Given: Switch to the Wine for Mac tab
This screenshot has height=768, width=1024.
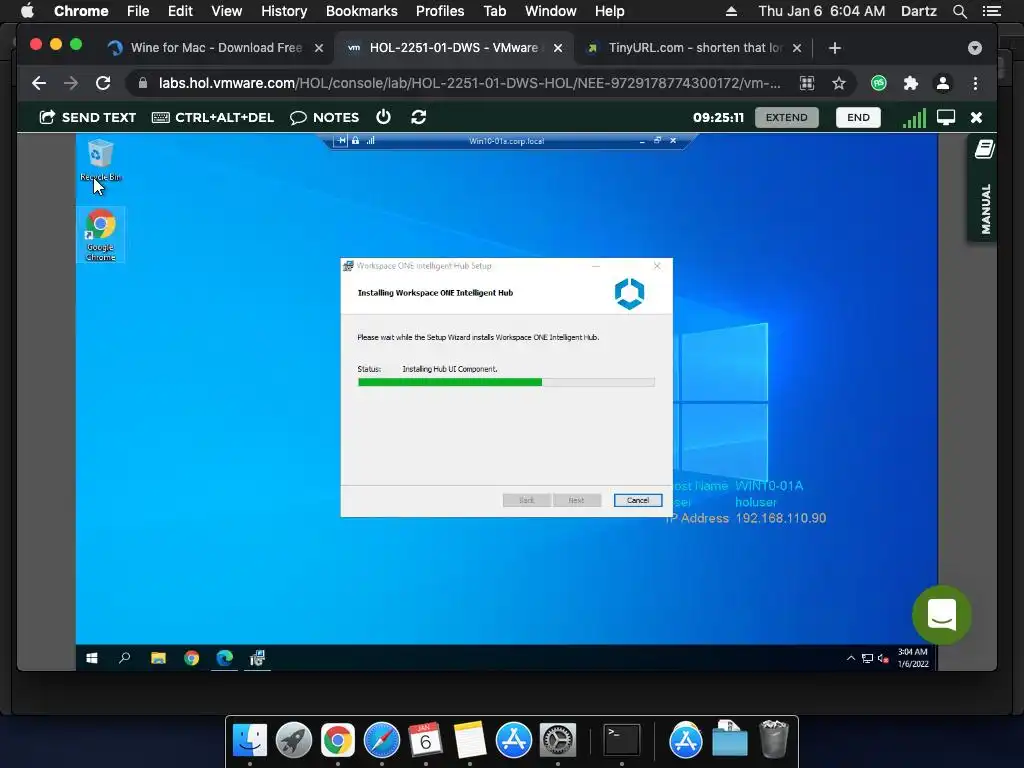Looking at the screenshot, I should point(216,48).
